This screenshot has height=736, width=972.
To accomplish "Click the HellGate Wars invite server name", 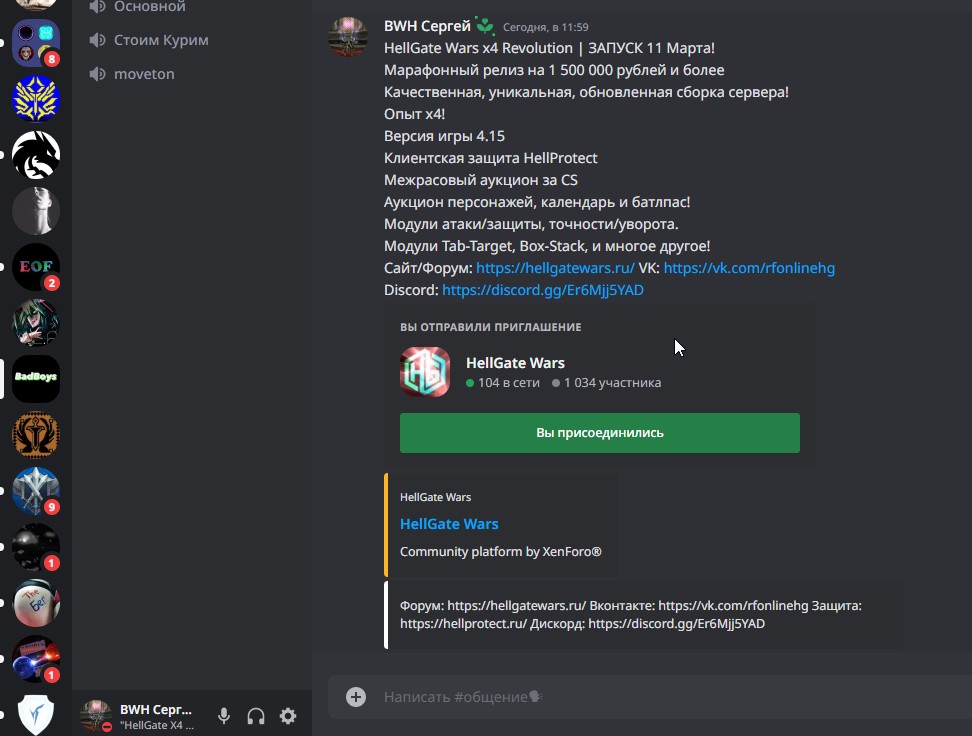I will [515, 363].
